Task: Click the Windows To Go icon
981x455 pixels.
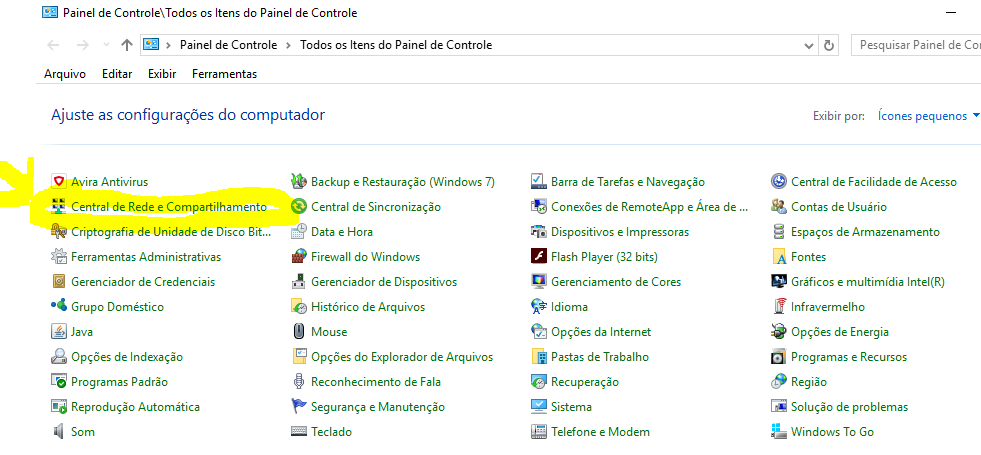Action: tap(779, 432)
